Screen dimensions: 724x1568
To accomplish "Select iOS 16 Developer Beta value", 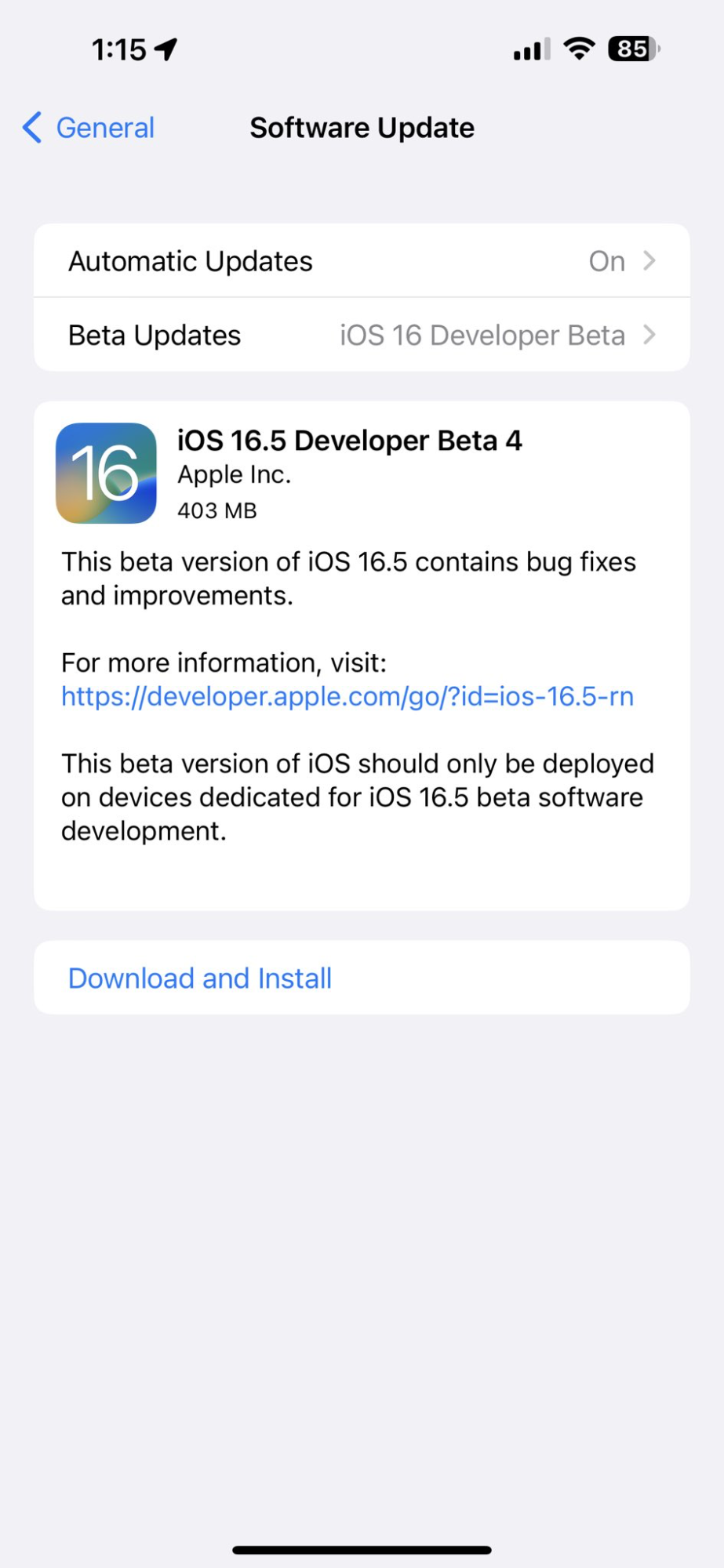I will (x=482, y=336).
